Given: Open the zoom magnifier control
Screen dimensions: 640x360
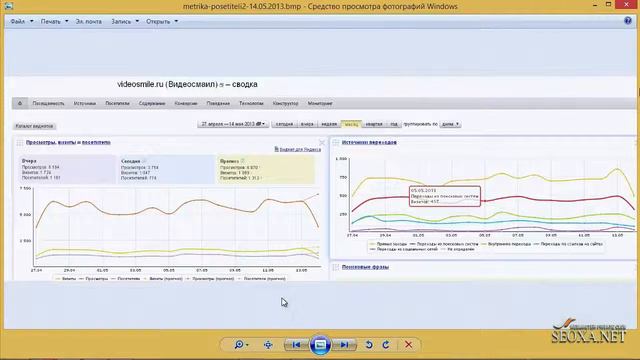Looking at the screenshot, I should point(241,345).
